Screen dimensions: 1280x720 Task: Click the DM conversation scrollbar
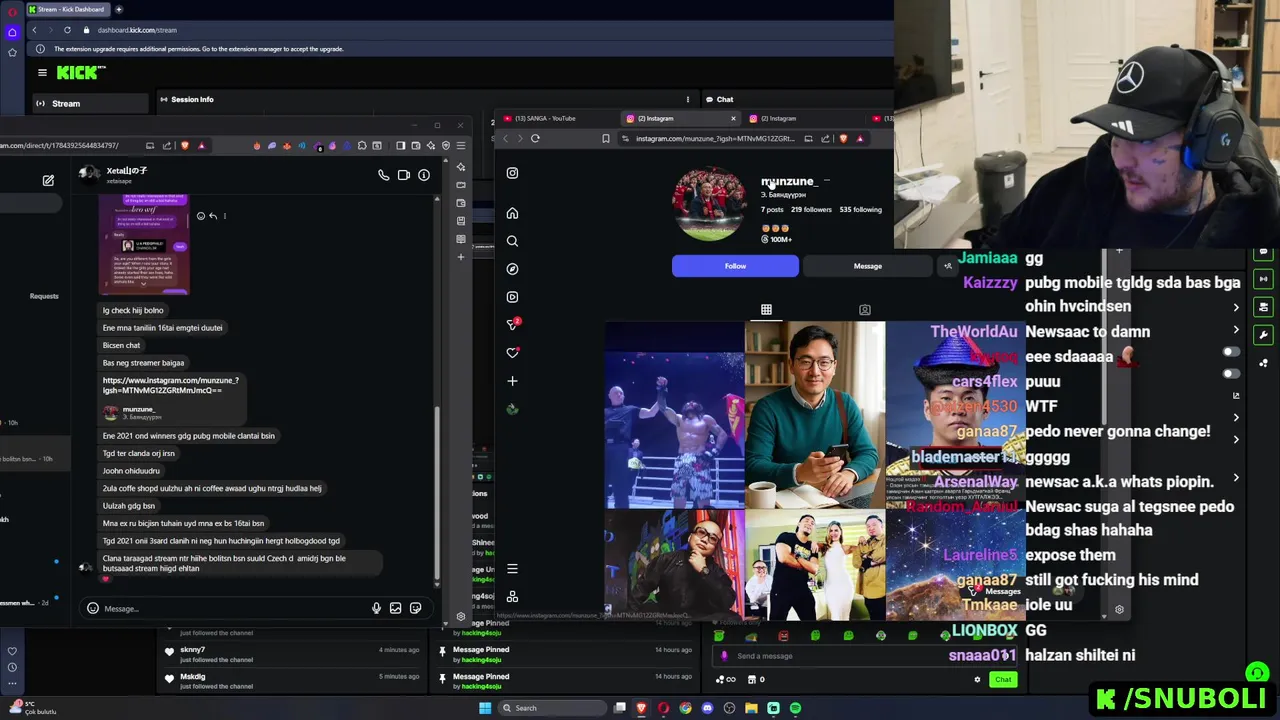(437, 494)
